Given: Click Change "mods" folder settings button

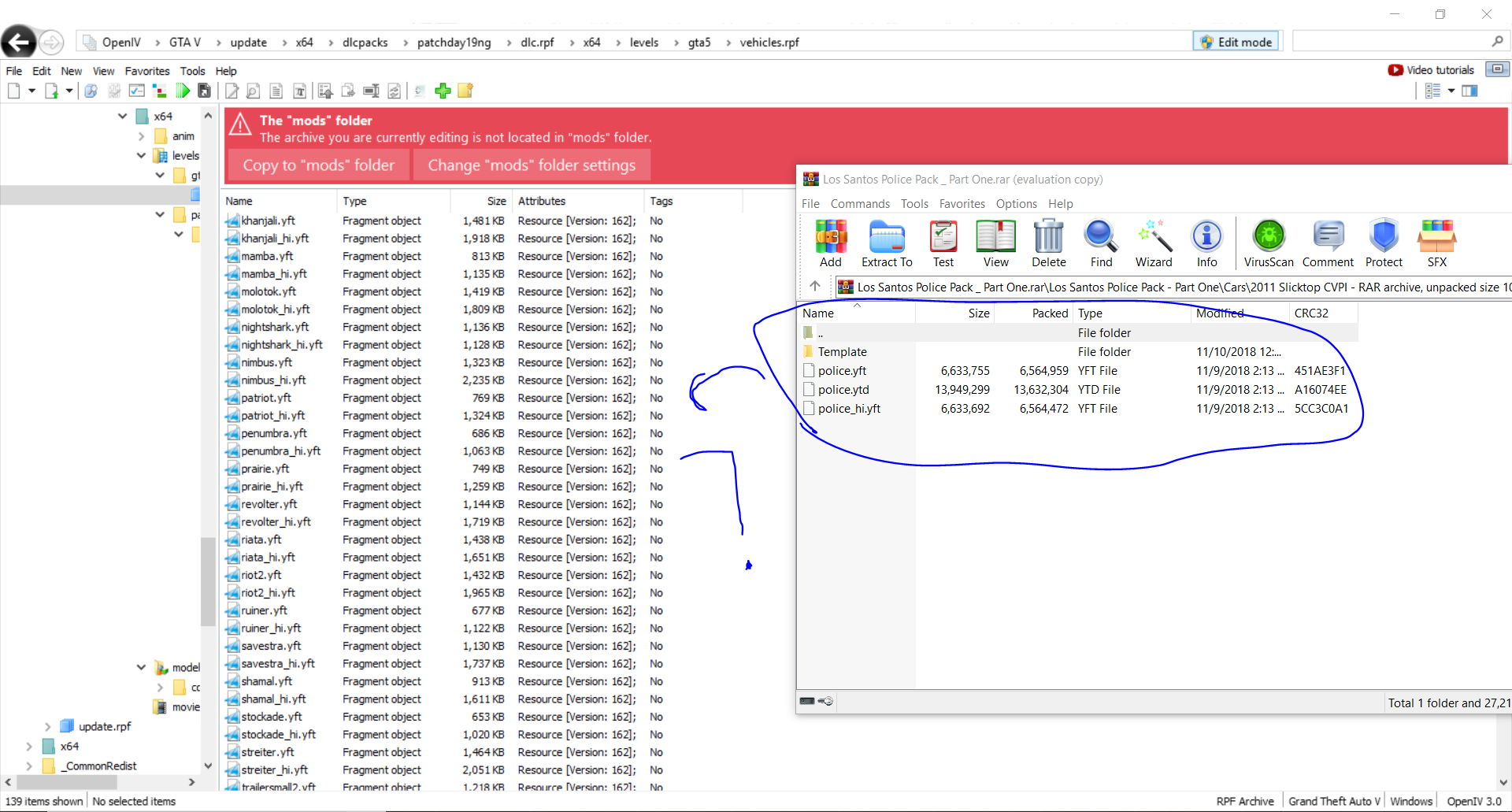Looking at the screenshot, I should tap(532, 165).
